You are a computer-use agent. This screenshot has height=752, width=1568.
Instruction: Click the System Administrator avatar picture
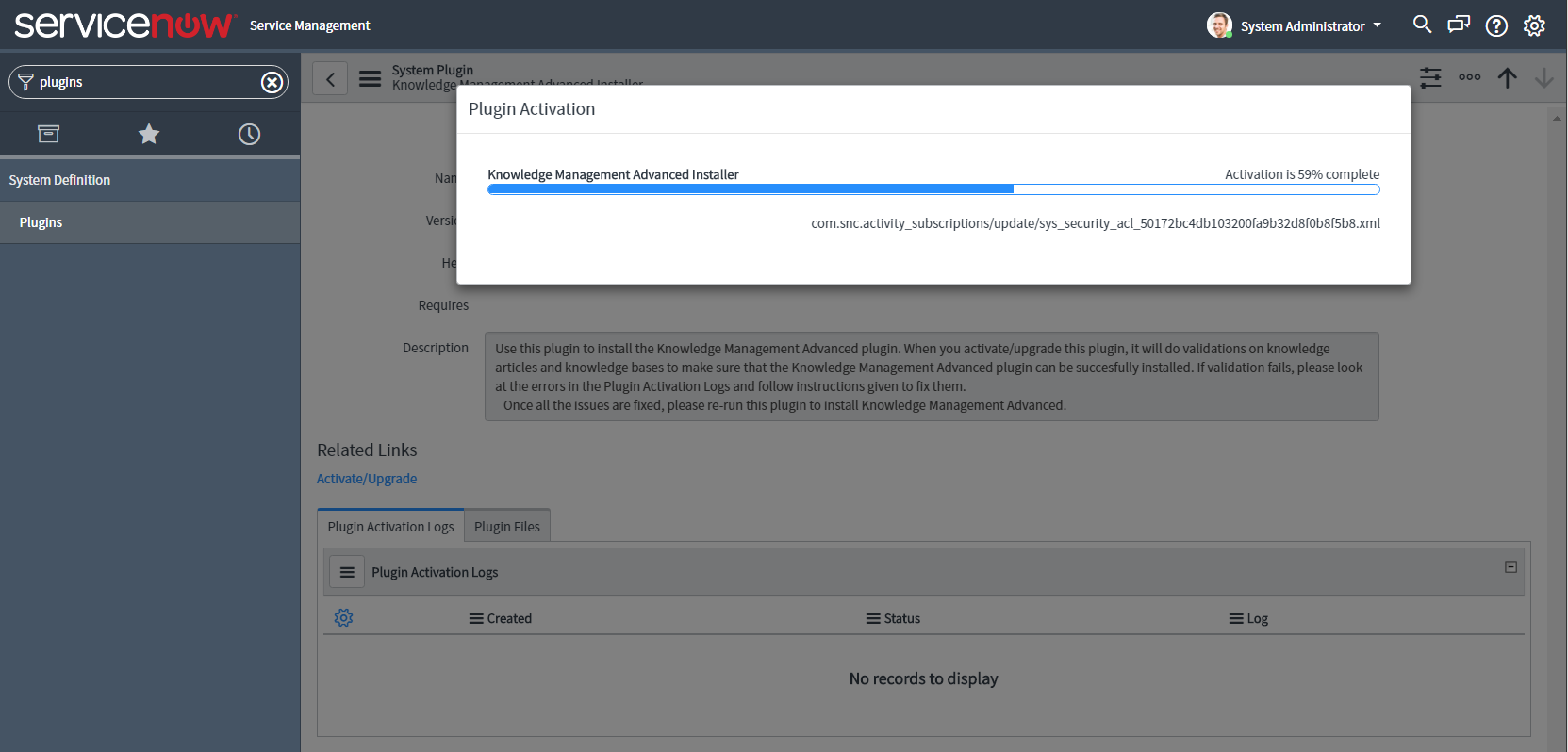coord(1219,25)
